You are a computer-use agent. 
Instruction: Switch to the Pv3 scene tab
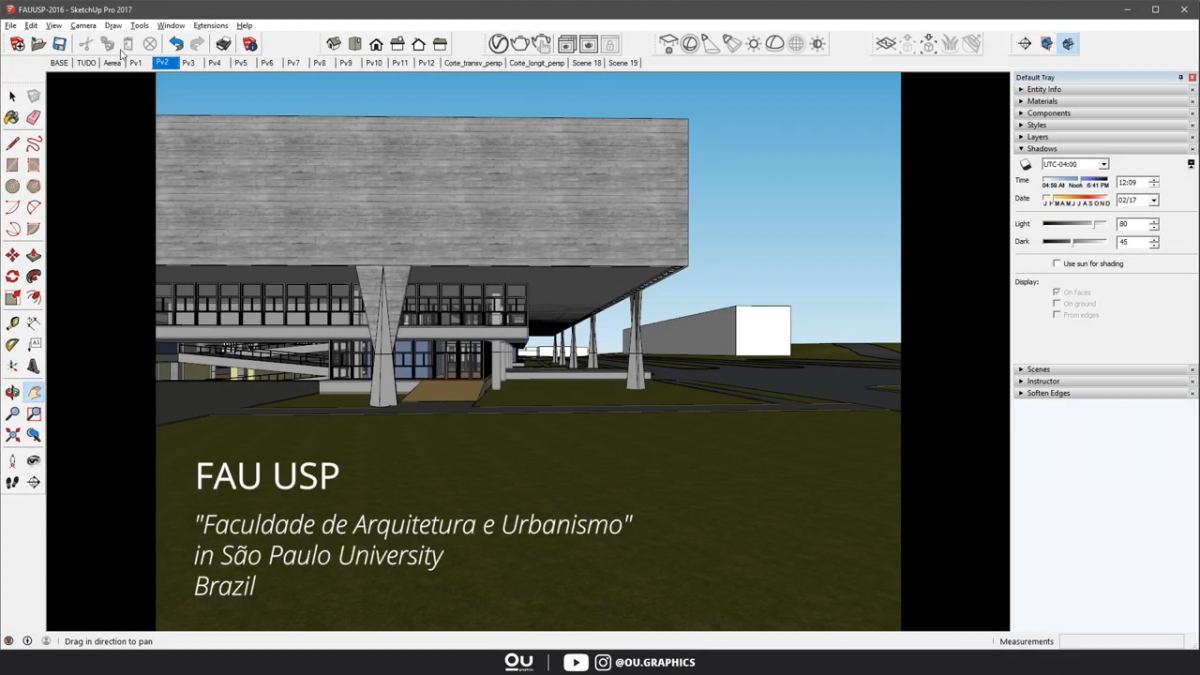tap(189, 63)
